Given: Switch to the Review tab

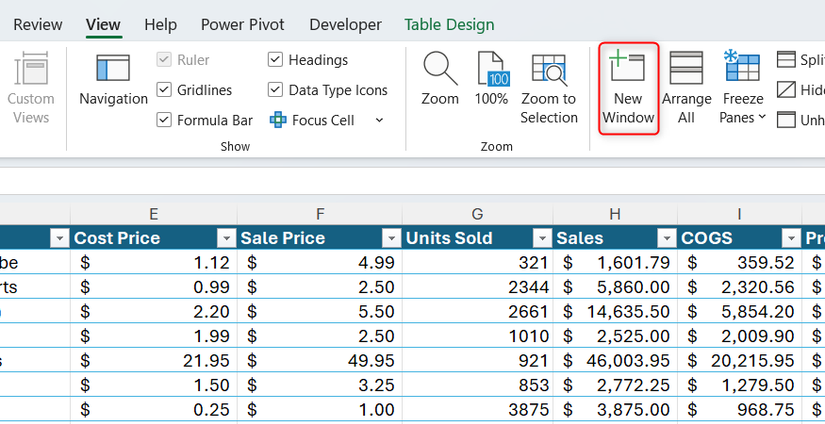Looking at the screenshot, I should [38, 25].
